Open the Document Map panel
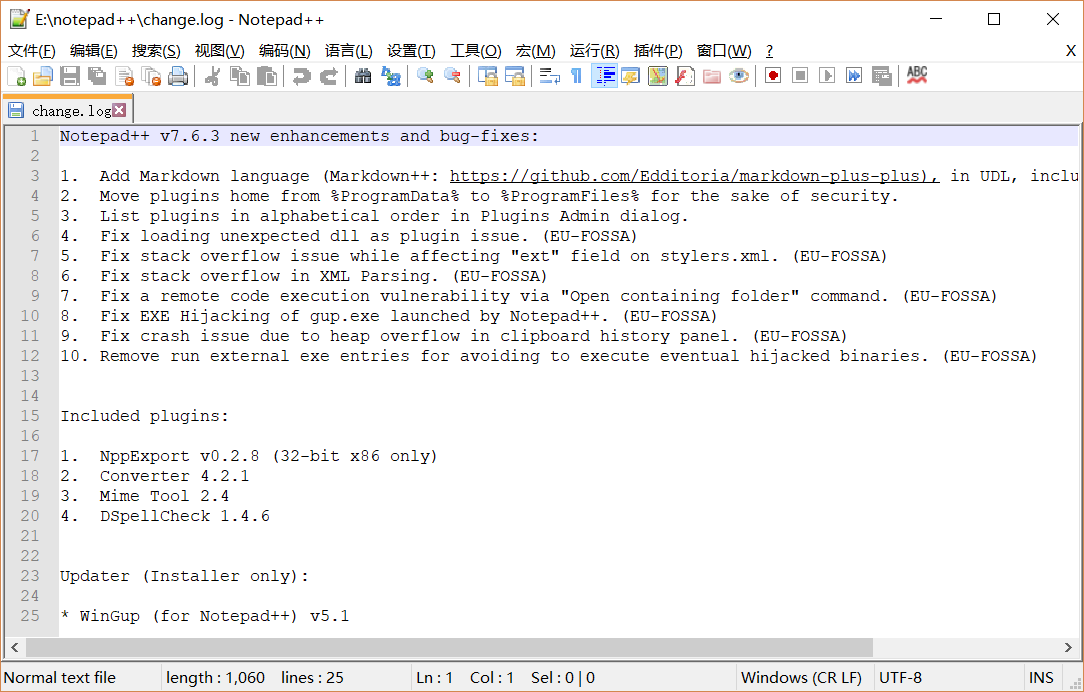 [657, 75]
